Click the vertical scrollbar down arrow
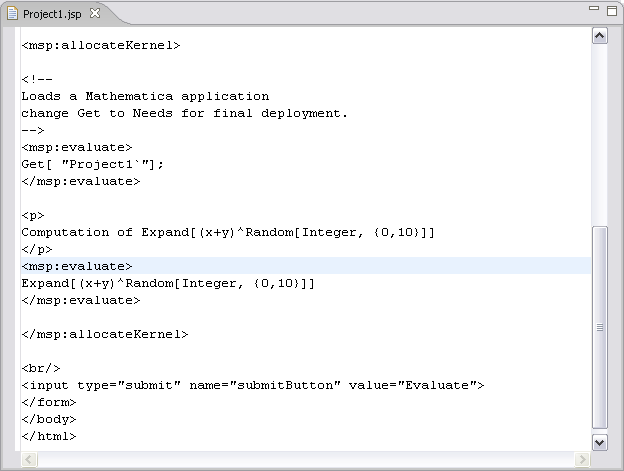624x471 pixels. 600,442
